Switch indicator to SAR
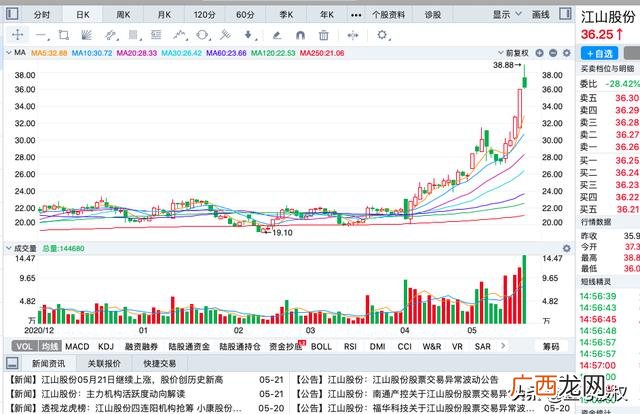This screenshot has width=640, height=414. (482, 347)
